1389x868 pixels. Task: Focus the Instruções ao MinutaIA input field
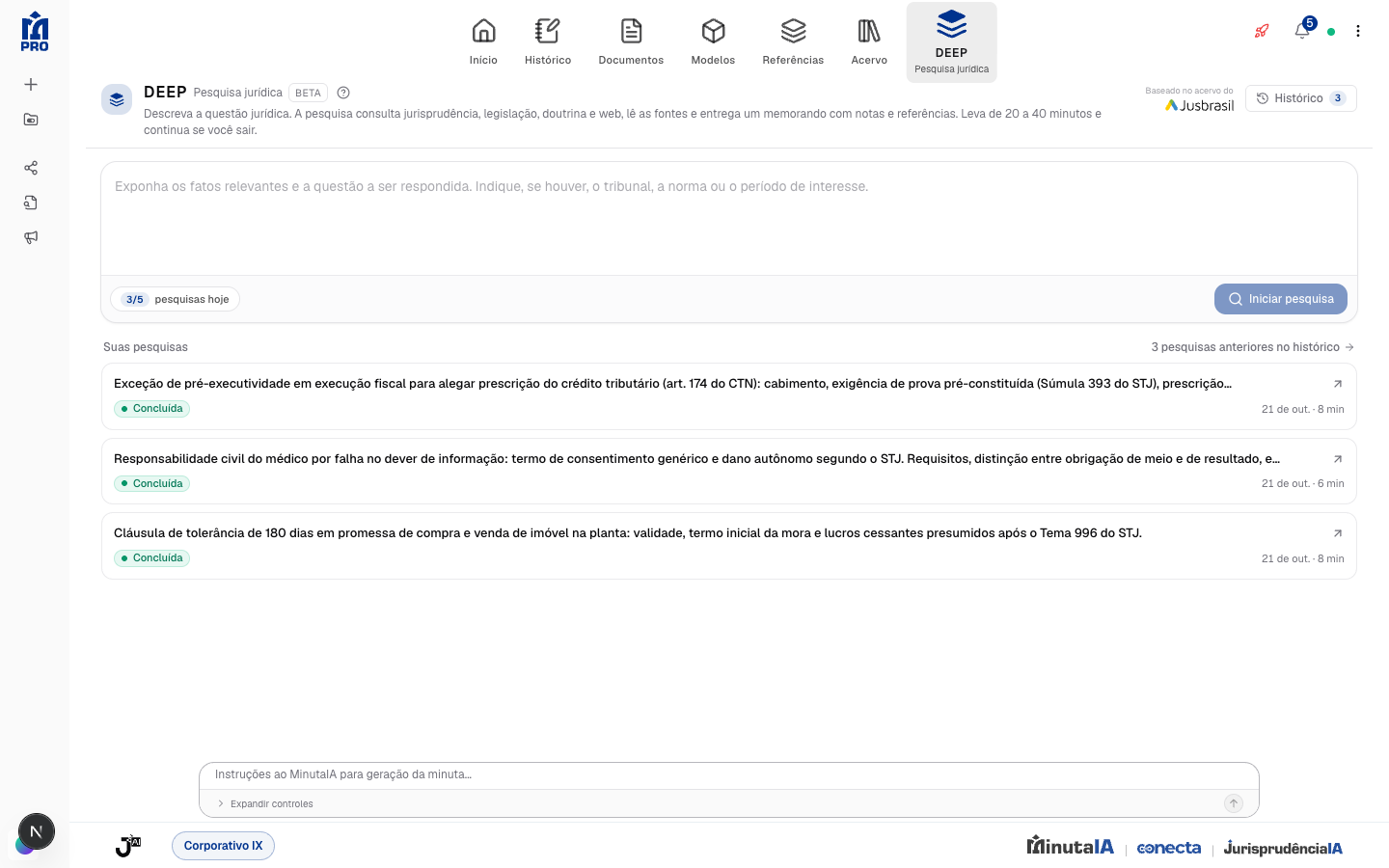coord(729,775)
